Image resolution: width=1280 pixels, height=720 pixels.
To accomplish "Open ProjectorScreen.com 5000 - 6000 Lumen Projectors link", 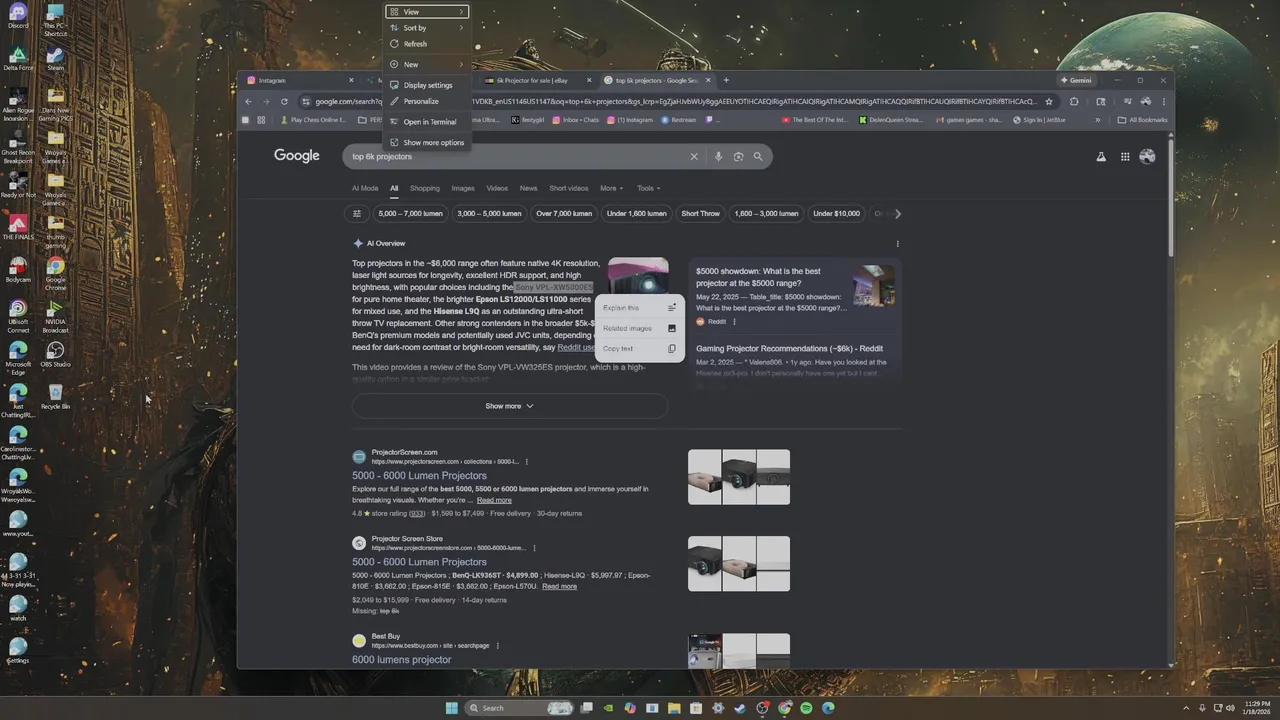I will click(x=419, y=476).
